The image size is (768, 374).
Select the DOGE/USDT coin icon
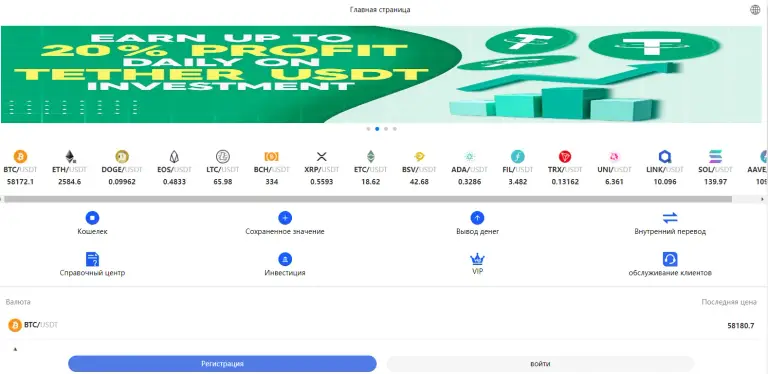click(x=122, y=157)
